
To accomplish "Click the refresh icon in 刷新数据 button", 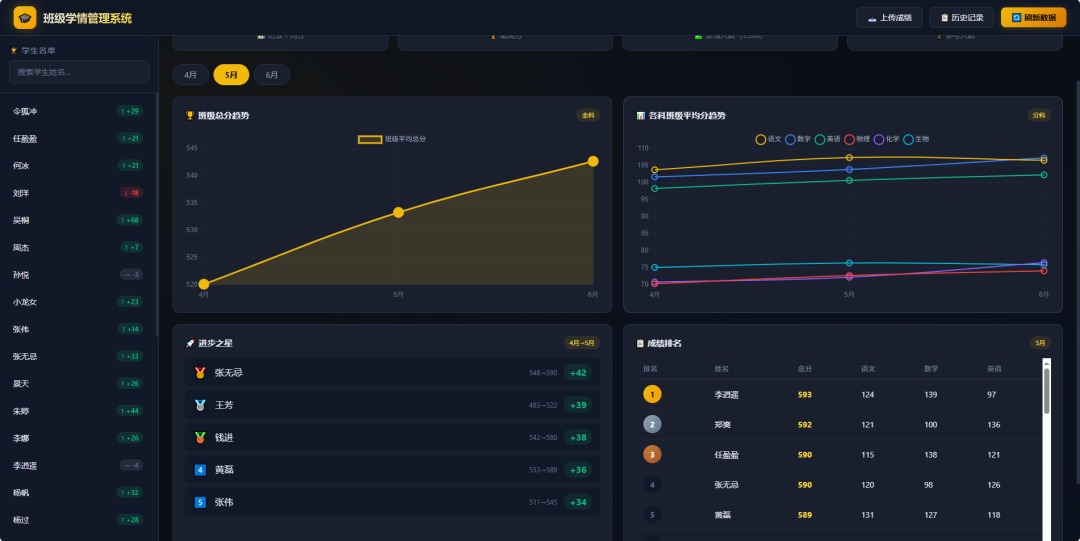I will pos(1016,18).
